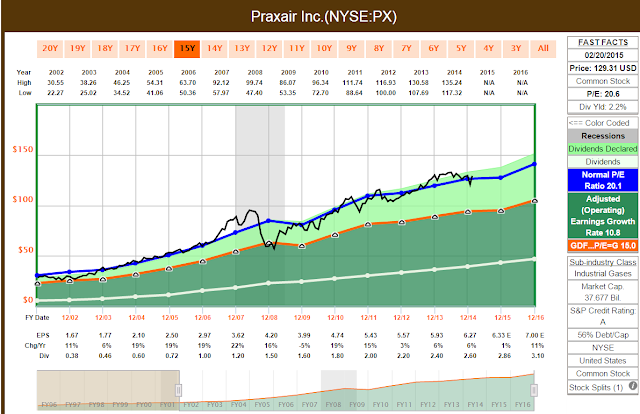Click the $150 axis label
The height and width of the screenshot is (414, 640).
pos(23,149)
